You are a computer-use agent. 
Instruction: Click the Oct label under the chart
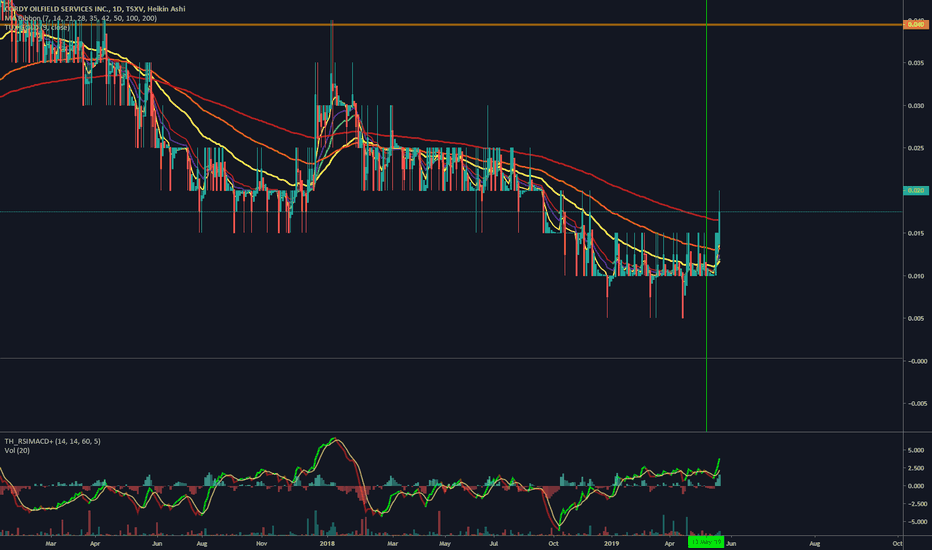[x=553, y=543]
